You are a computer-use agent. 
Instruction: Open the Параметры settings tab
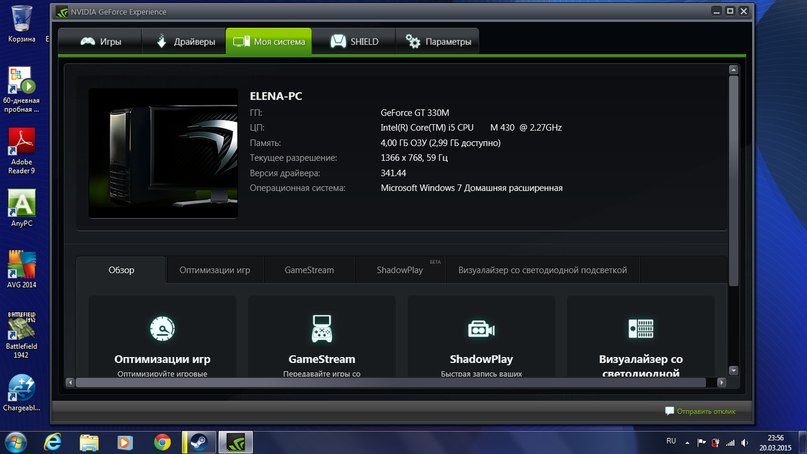(x=437, y=41)
